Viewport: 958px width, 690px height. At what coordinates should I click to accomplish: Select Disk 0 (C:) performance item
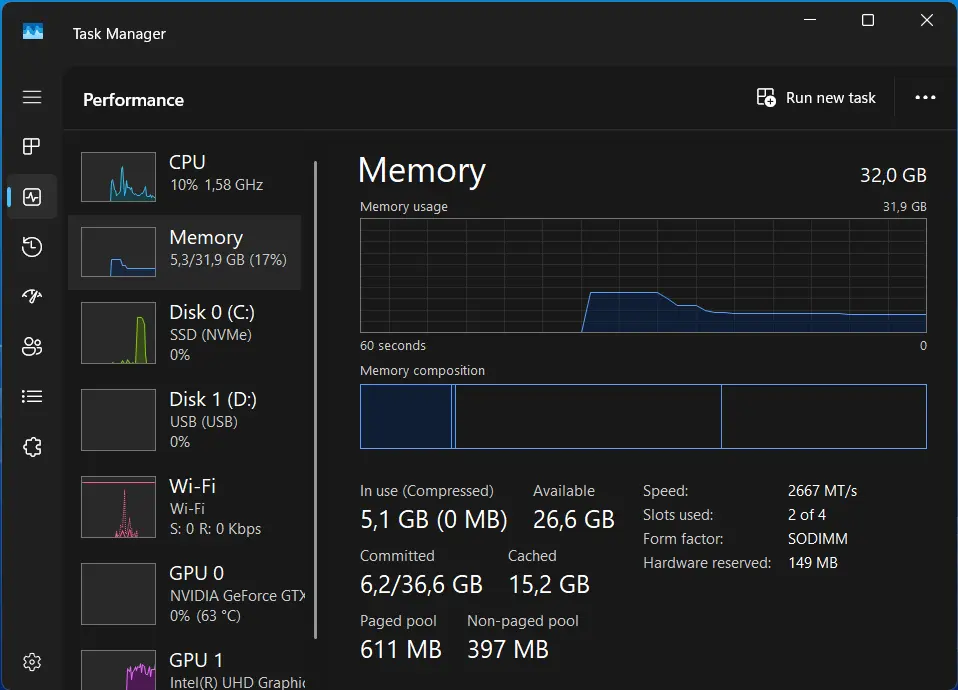[x=185, y=333]
